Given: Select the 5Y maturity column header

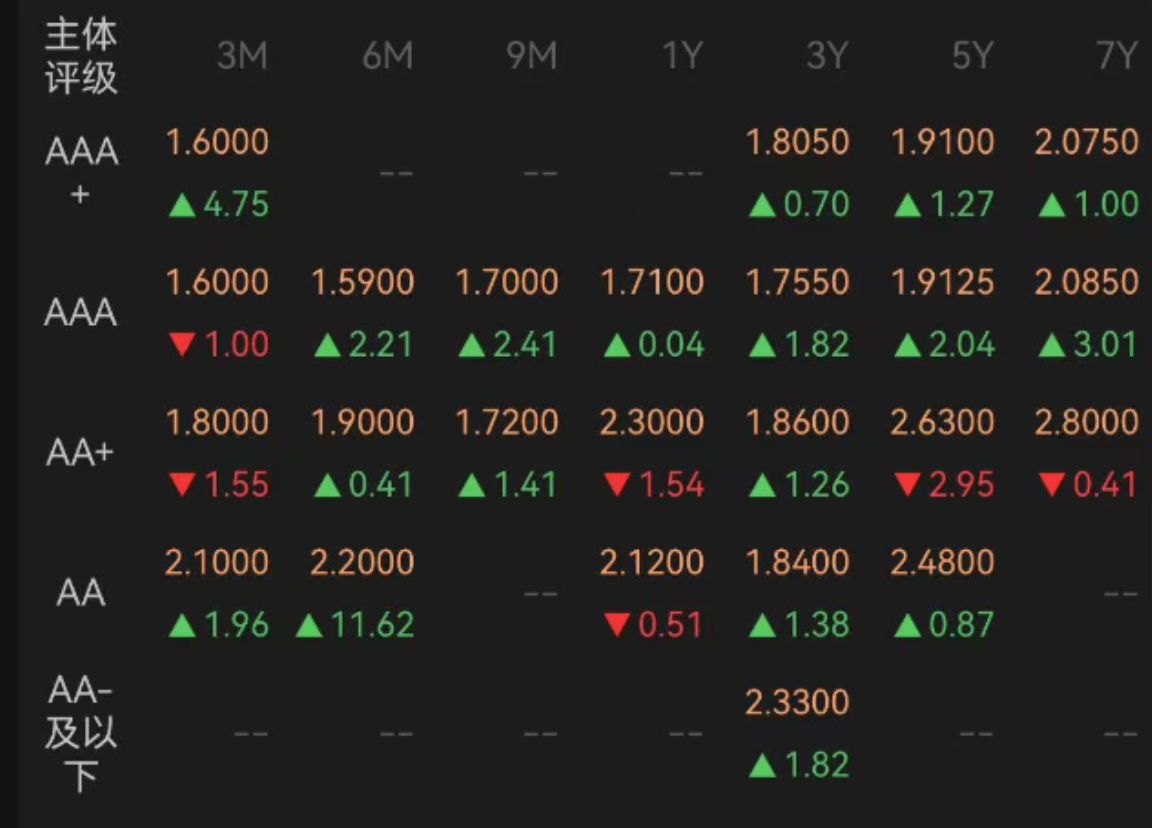Looking at the screenshot, I should click(x=970, y=56).
